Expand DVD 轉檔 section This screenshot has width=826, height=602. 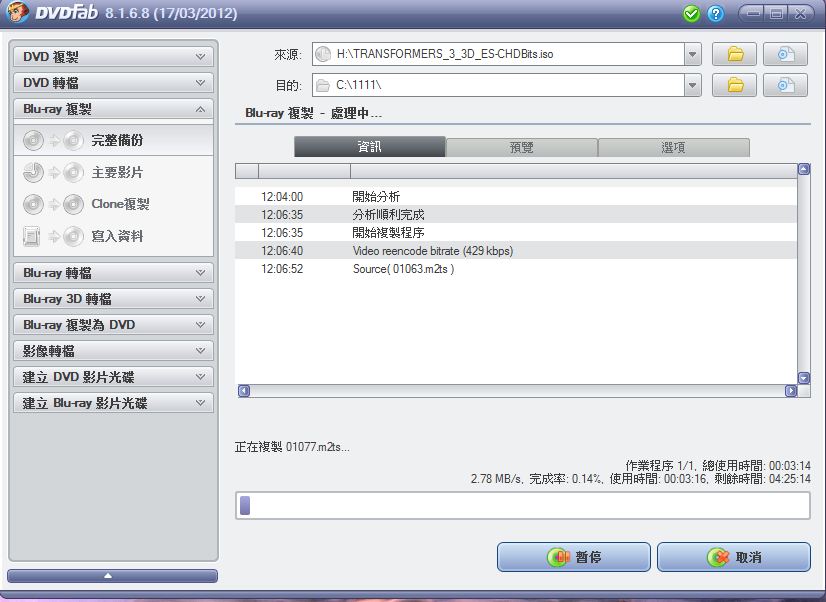pos(113,83)
